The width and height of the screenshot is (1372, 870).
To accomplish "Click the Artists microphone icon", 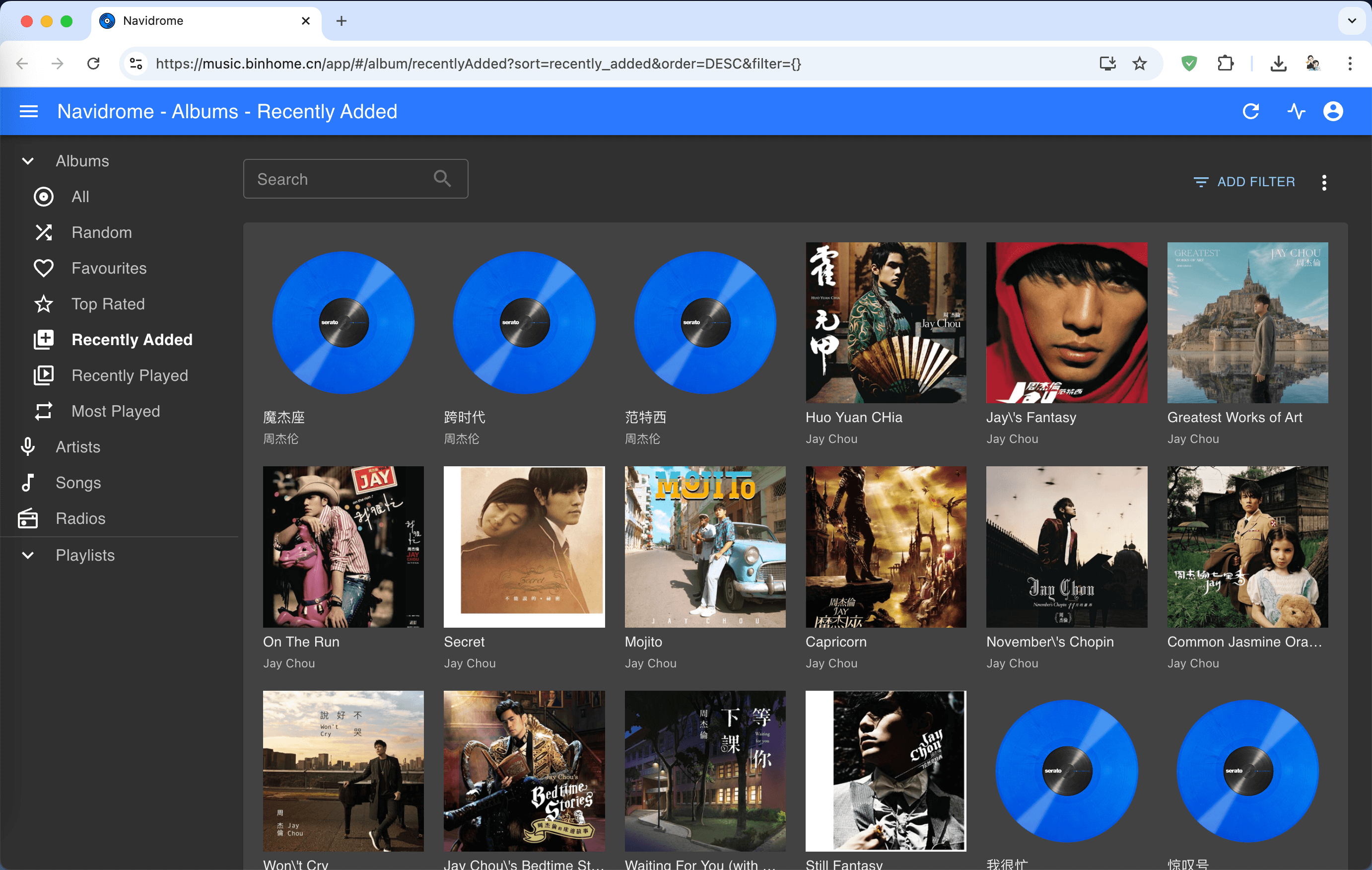I will click(x=28, y=447).
